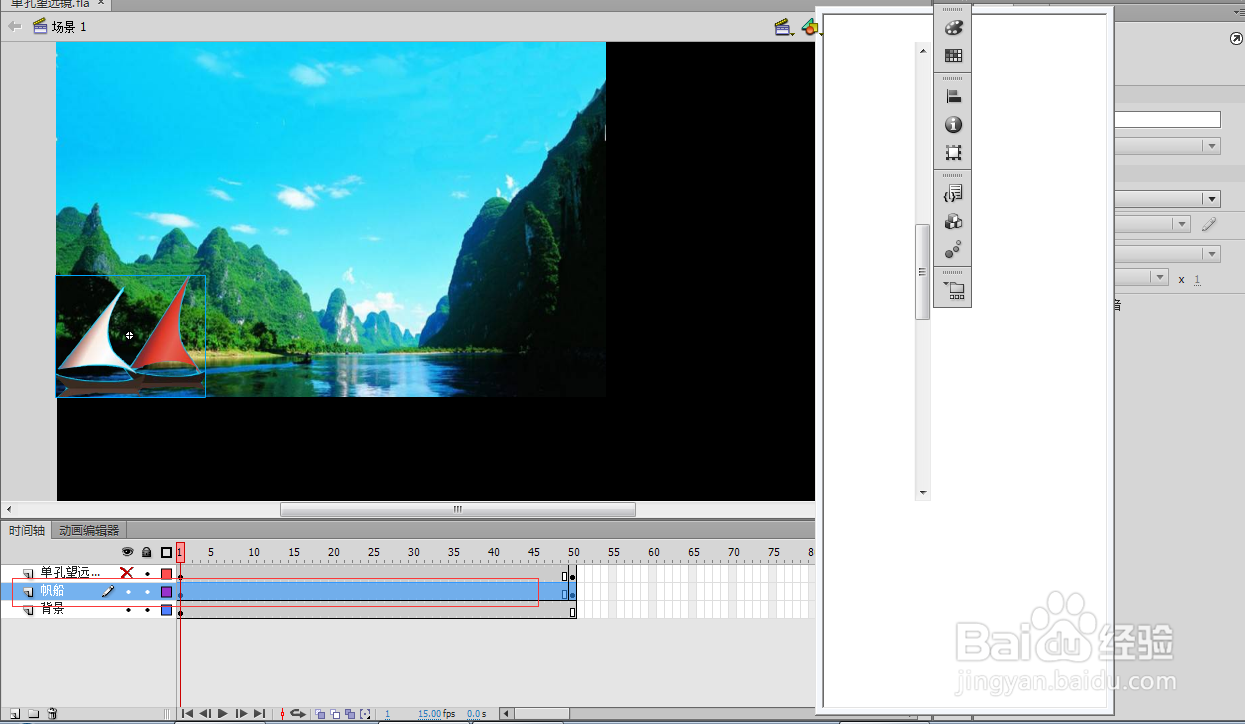The width and height of the screenshot is (1245, 724).
Task: Click the Edit Symbols shapes icon
Action: tap(810, 27)
